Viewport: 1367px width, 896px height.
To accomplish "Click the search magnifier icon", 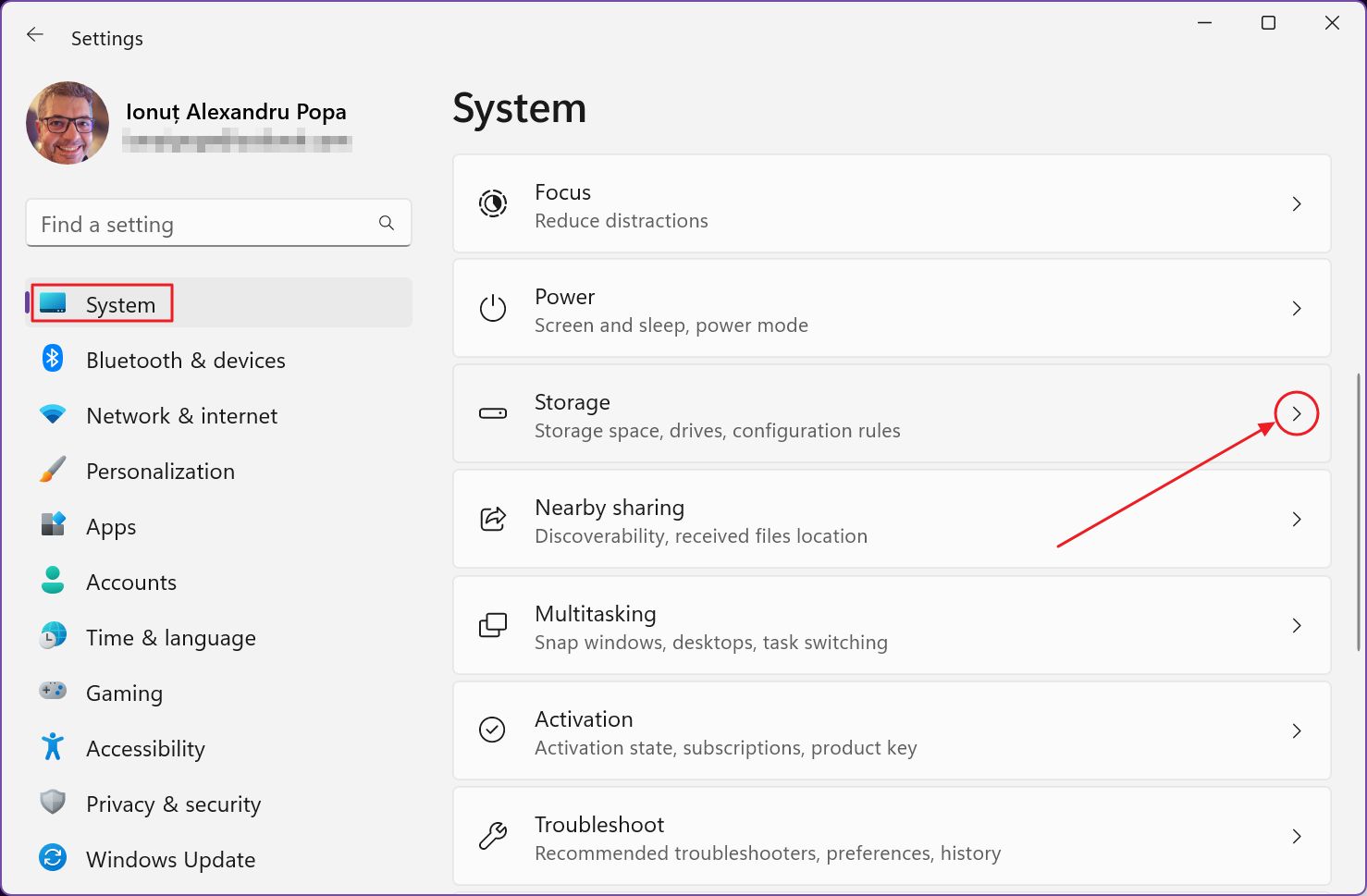I will click(387, 223).
